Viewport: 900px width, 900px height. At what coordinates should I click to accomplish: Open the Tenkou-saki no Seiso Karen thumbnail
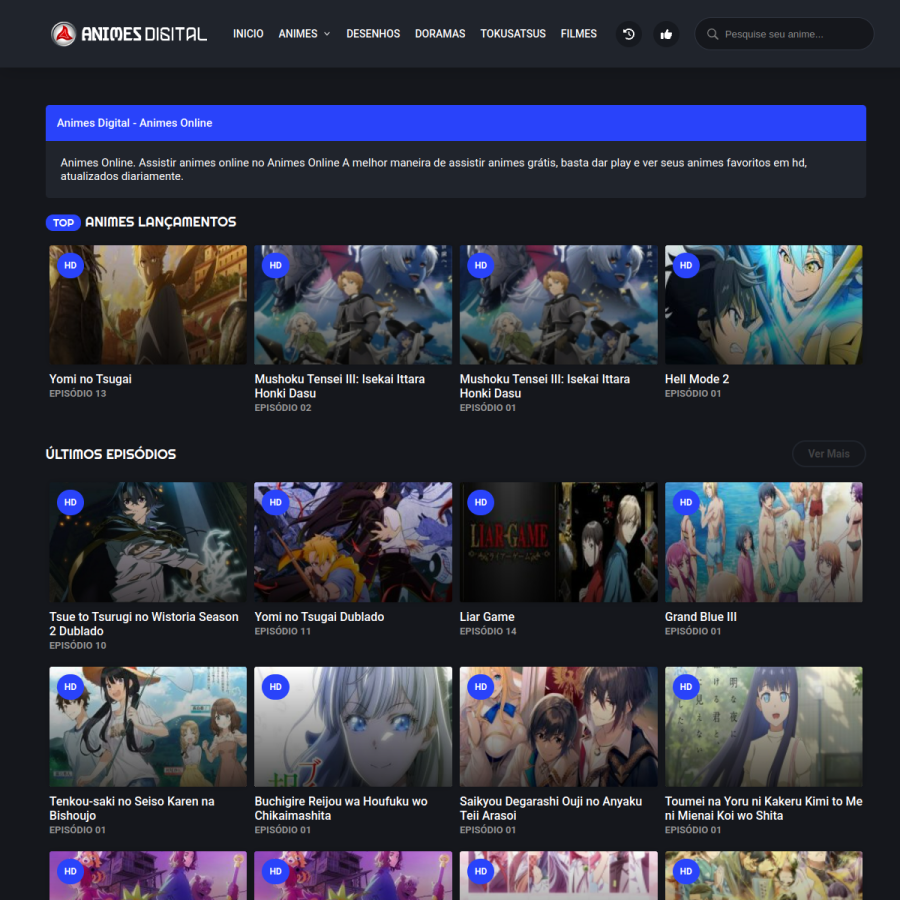pos(148,727)
